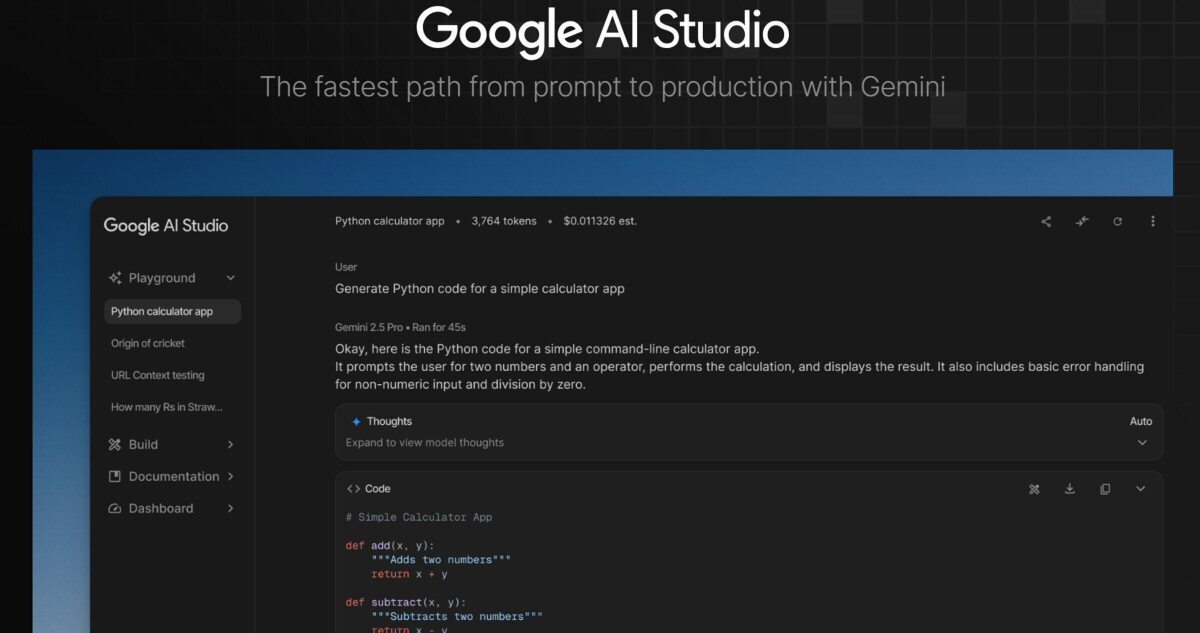Download the code using the download icon

pyautogui.click(x=1070, y=489)
